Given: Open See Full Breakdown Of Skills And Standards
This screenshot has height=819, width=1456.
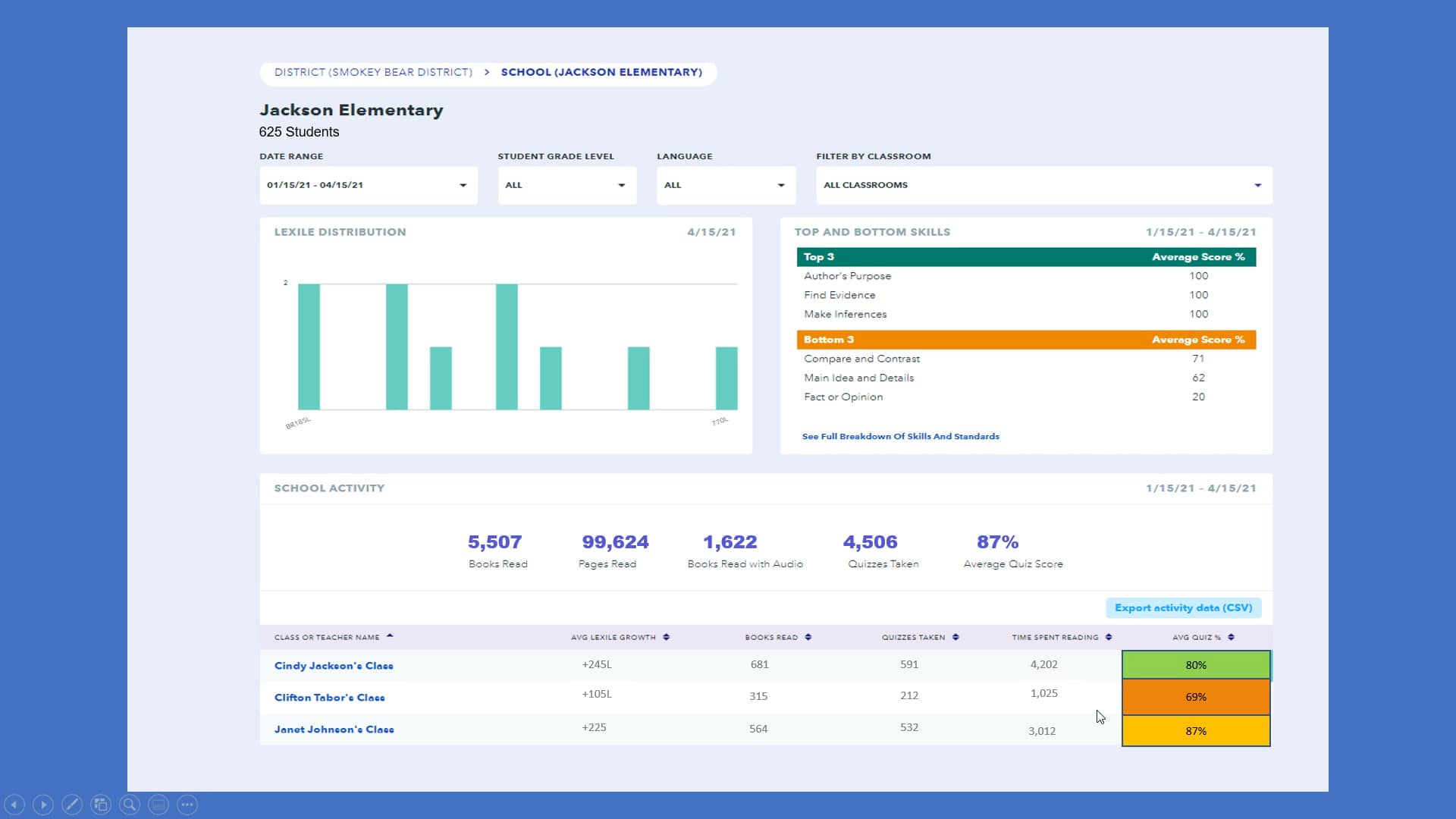Looking at the screenshot, I should 900,436.
